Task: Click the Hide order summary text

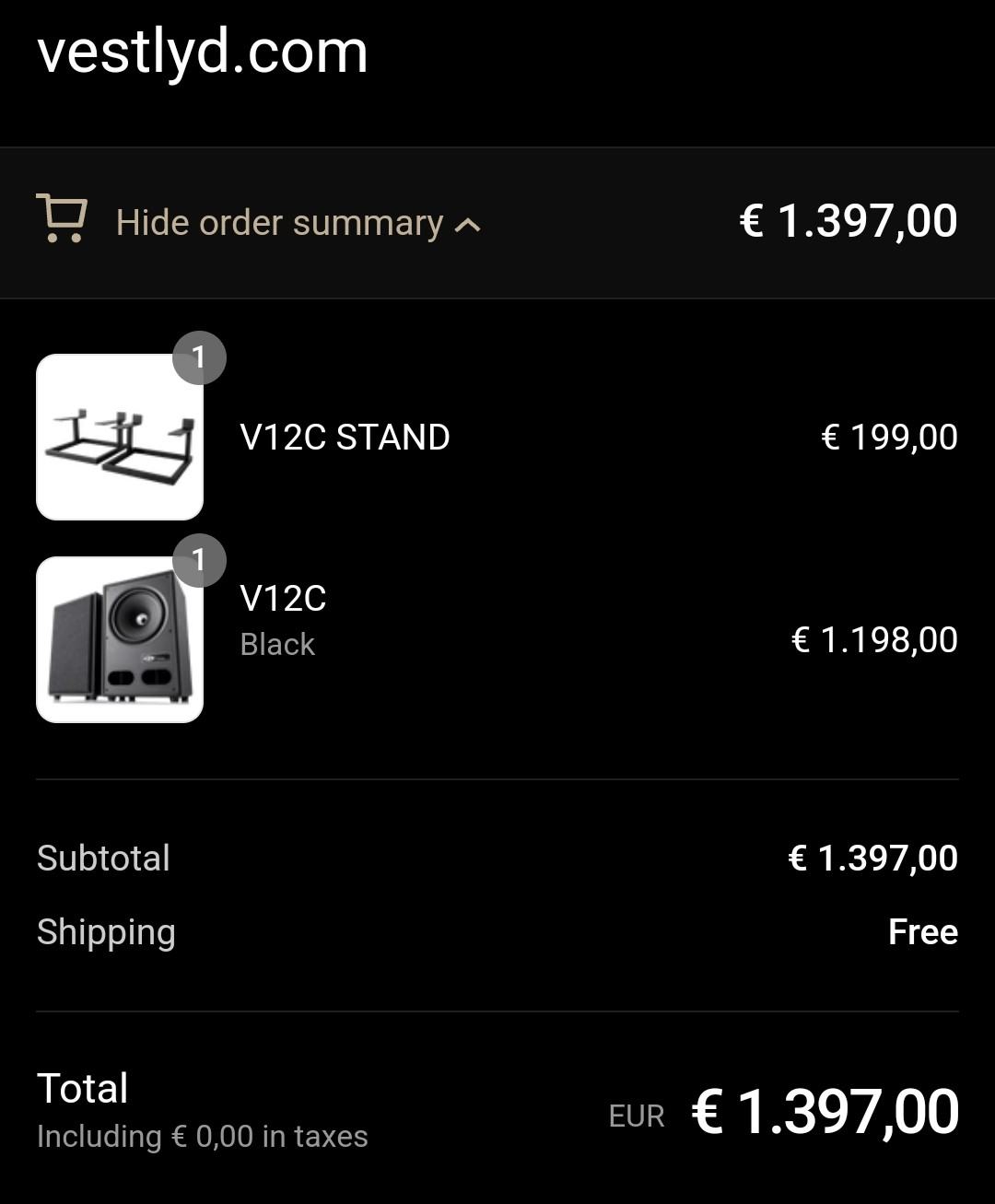Action: (x=279, y=223)
